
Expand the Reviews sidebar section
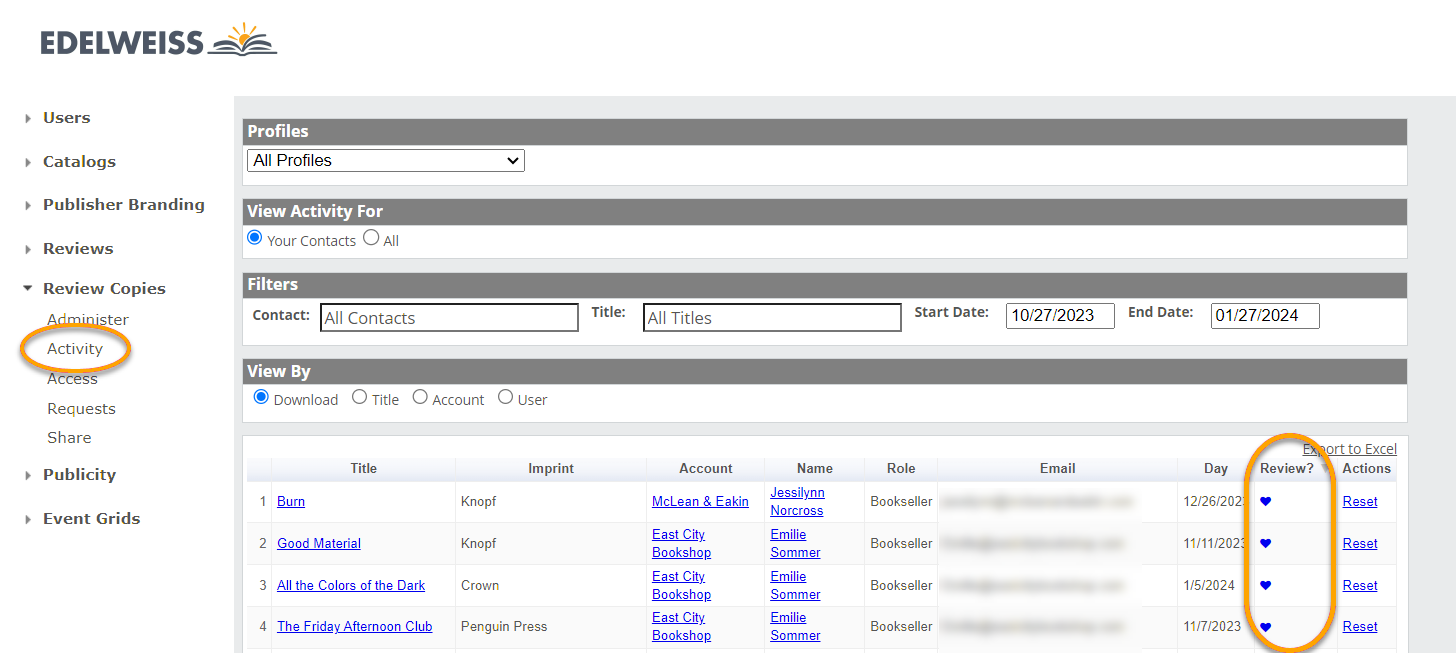click(78, 249)
